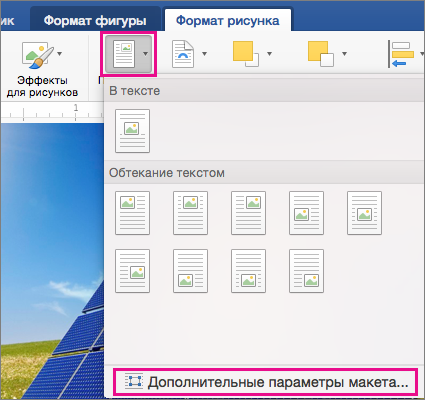Viewport: 425px width, 400px height.
Task: Select wrap option with picture bottom-center
Action: 248,271
